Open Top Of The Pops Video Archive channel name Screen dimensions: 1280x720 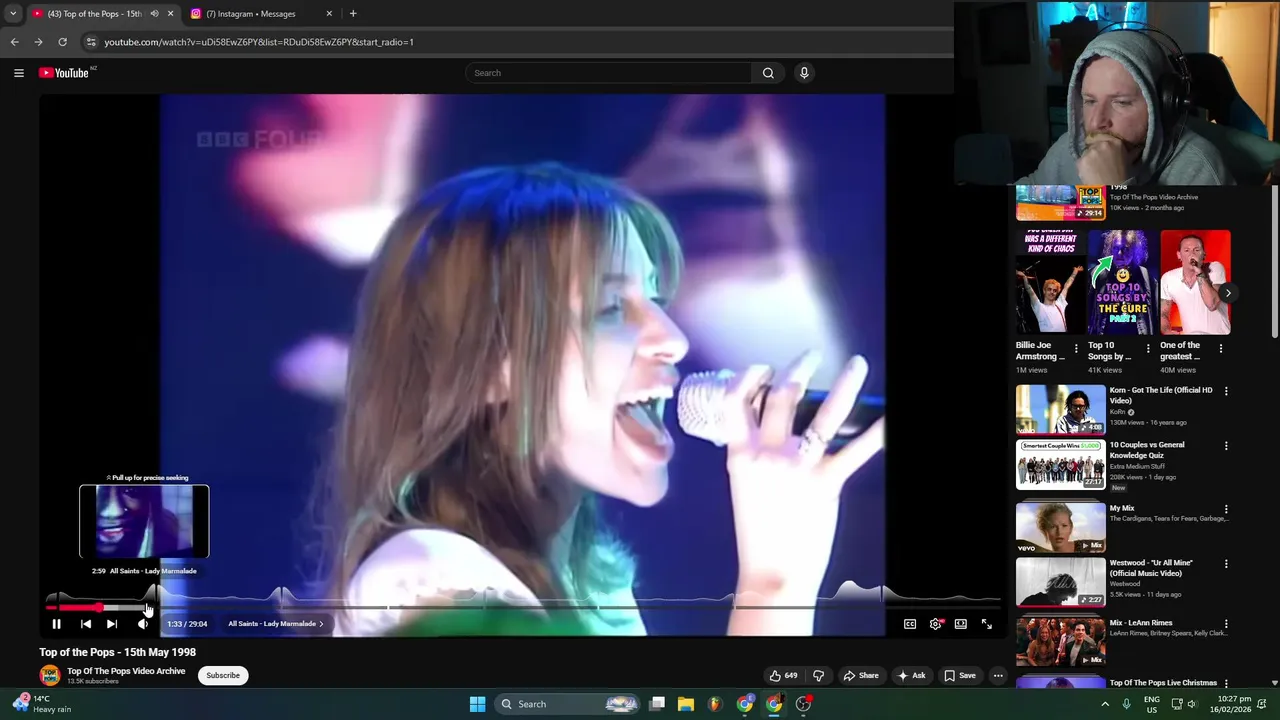click(x=126, y=671)
